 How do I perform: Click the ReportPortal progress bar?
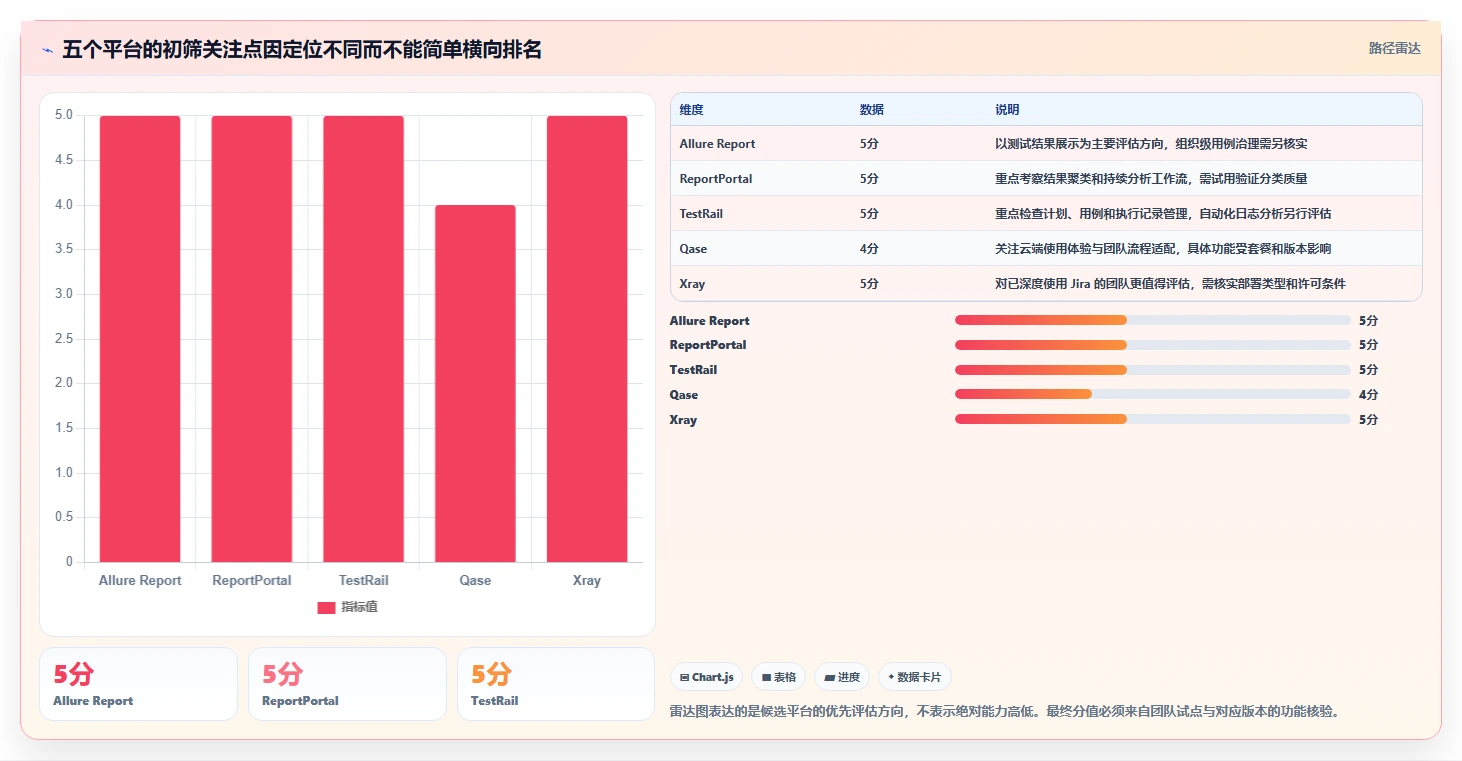1152,345
